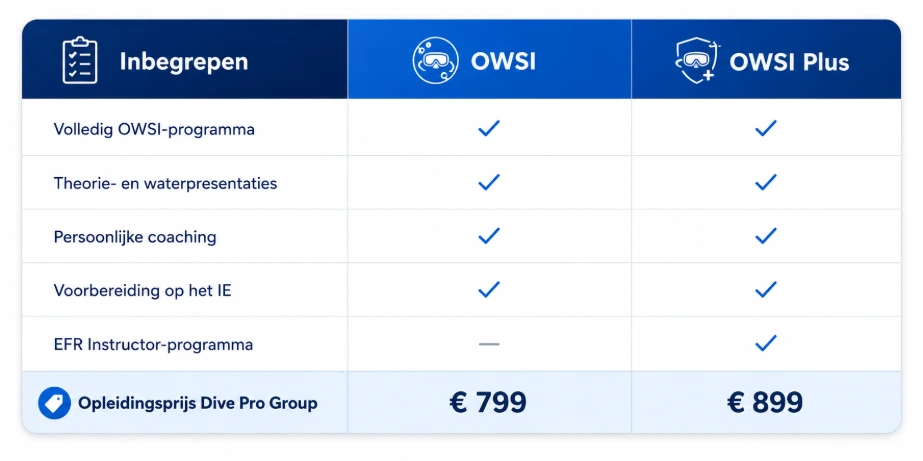923x461 pixels.
Task: Click the shield mask icon beside OWSI Plus
Action: point(698,60)
